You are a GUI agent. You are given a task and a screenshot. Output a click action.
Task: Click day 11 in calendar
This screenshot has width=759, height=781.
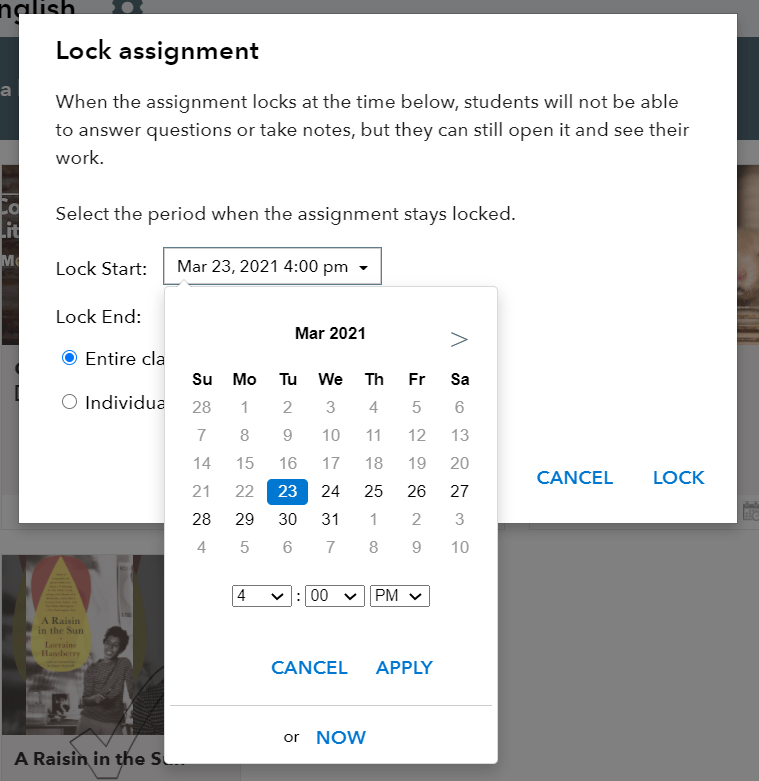(x=374, y=436)
